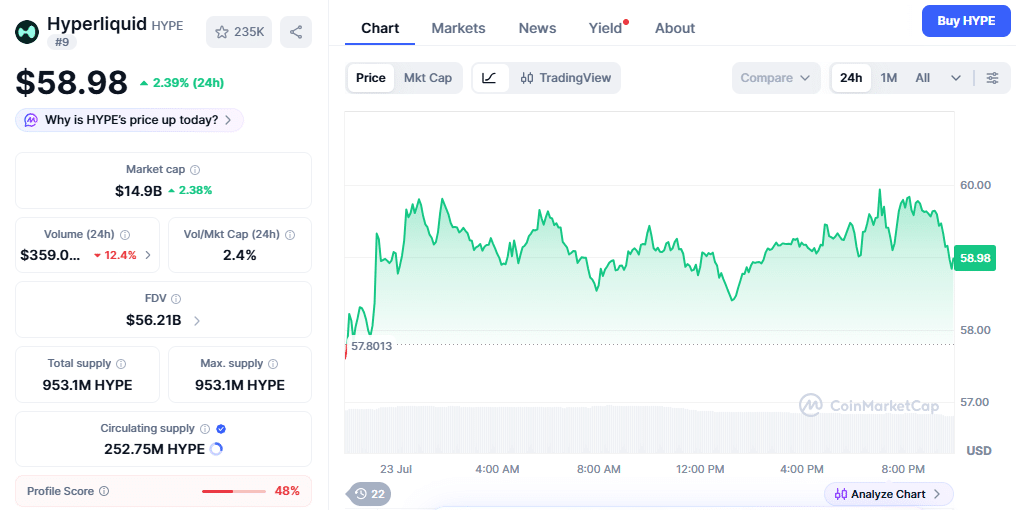Open the News tab

(x=537, y=29)
